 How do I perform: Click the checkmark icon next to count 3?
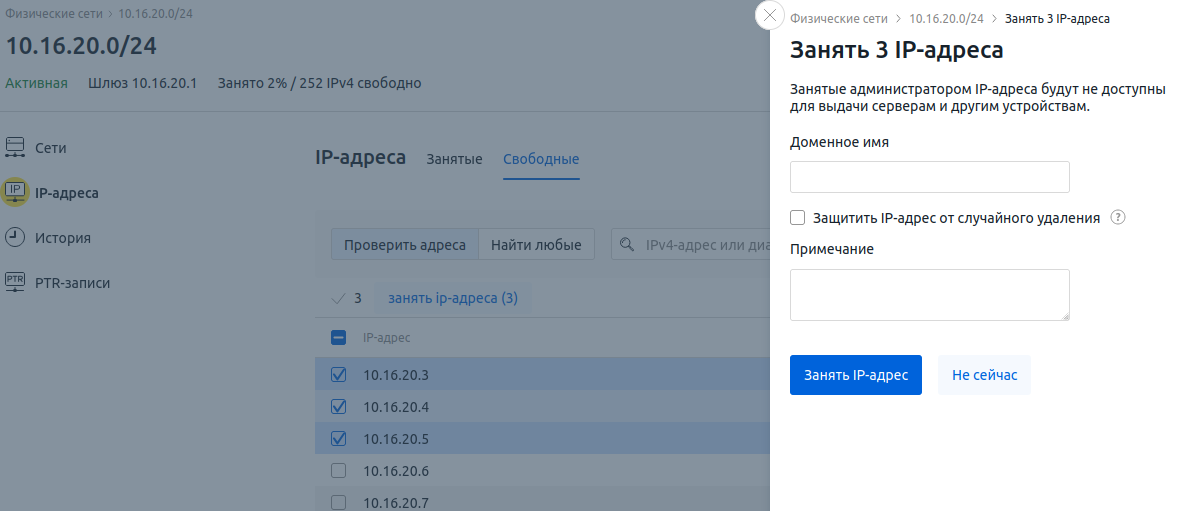[x=338, y=298]
